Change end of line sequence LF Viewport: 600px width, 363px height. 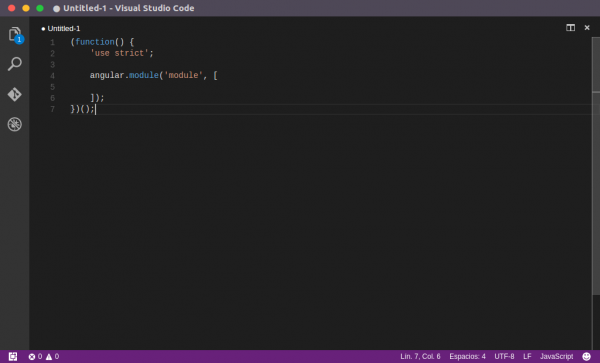coord(527,356)
